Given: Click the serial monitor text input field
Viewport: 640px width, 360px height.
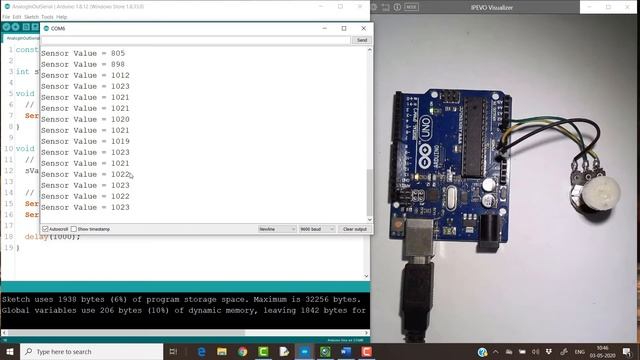Looking at the screenshot, I should pyautogui.click(x=196, y=40).
